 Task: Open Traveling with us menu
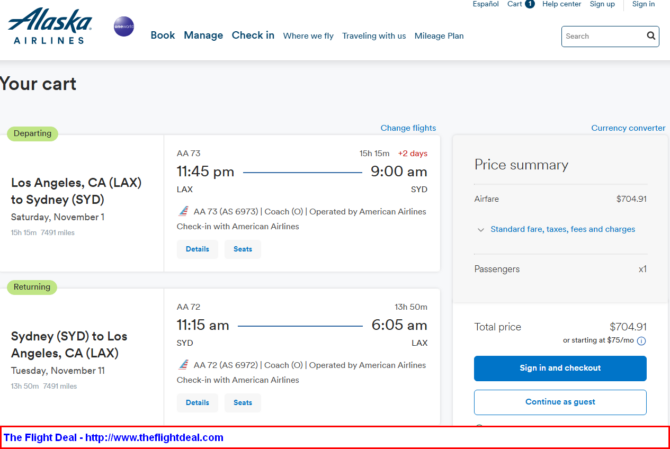pyautogui.click(x=374, y=36)
